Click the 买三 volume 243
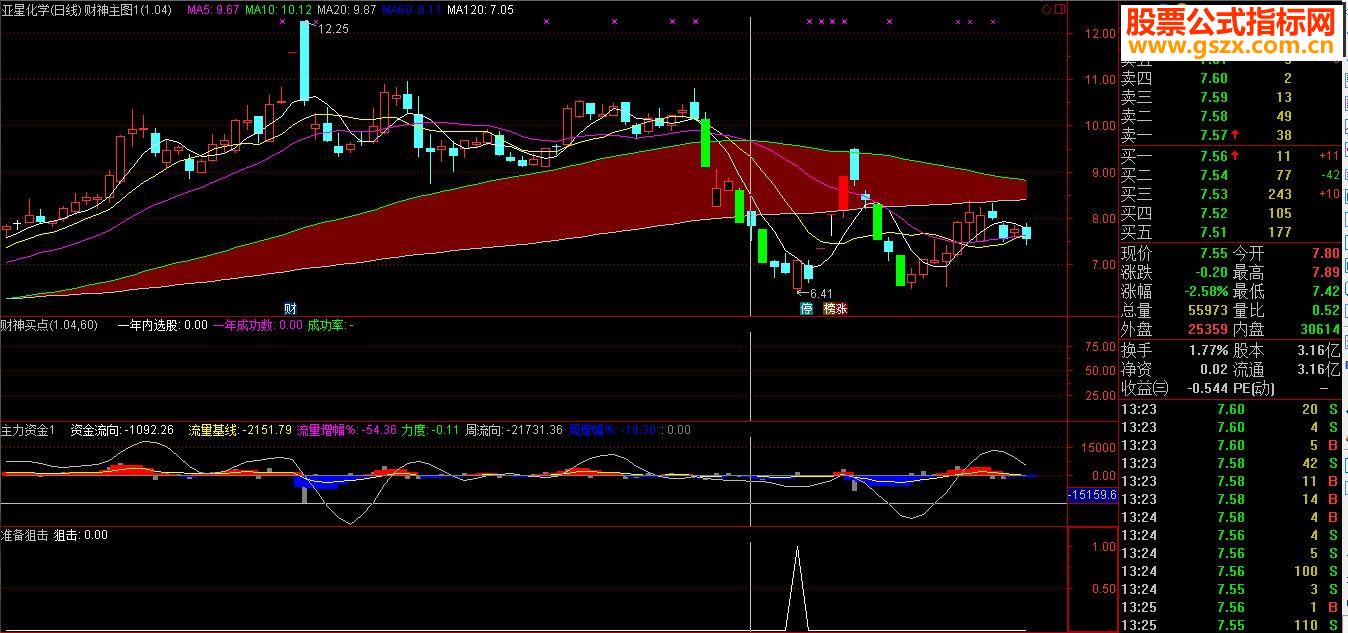 point(1278,194)
